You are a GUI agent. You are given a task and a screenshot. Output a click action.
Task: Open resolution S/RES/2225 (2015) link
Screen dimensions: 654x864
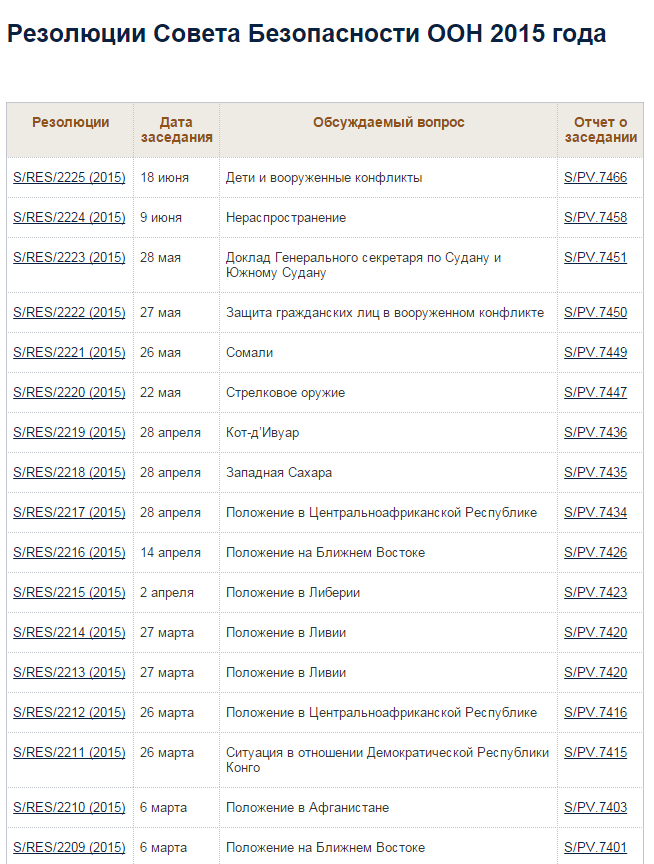click(69, 177)
